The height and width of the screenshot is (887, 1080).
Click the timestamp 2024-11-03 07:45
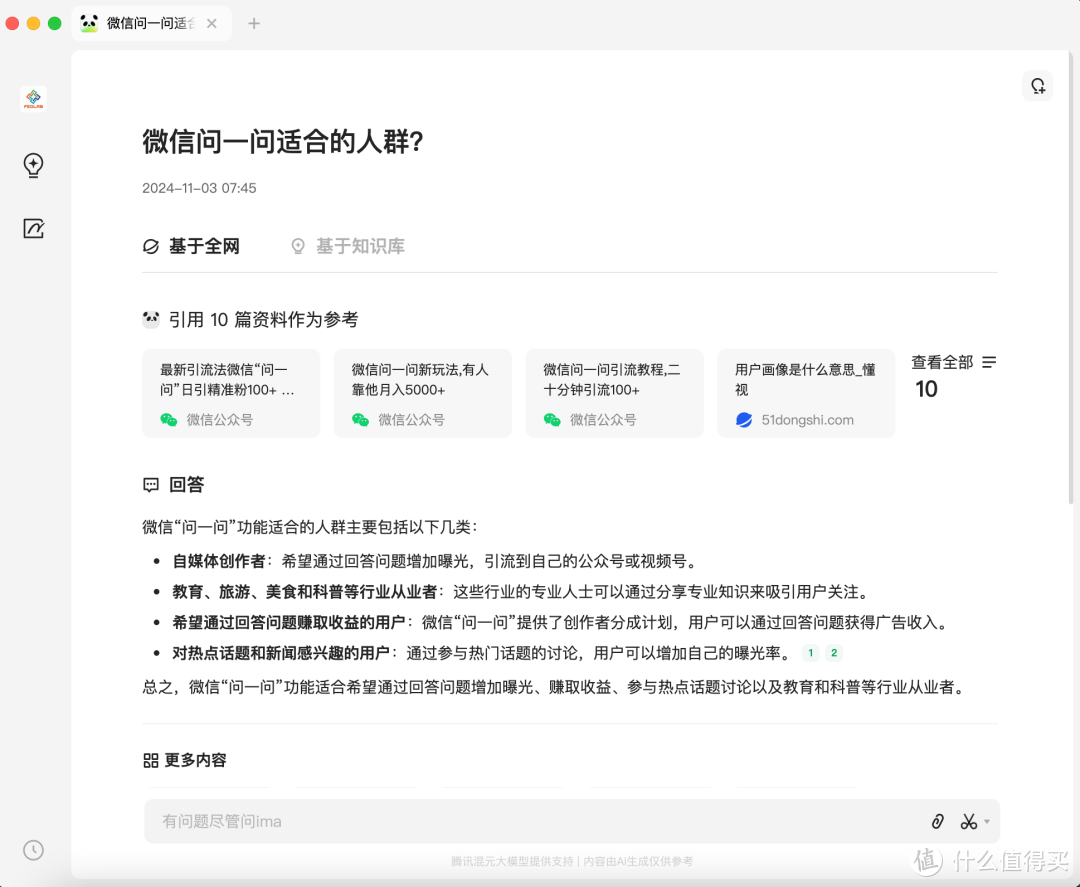(x=199, y=188)
